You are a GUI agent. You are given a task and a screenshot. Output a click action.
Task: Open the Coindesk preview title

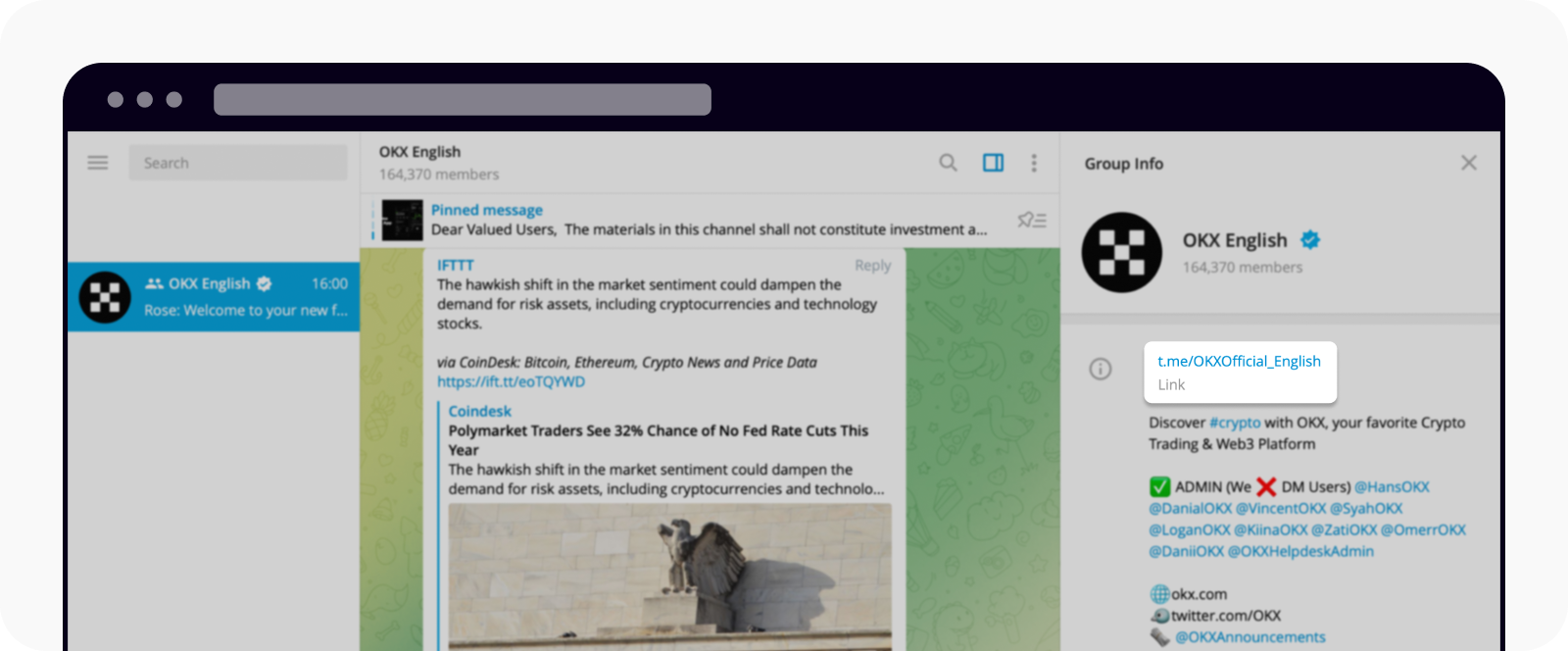pos(479,411)
